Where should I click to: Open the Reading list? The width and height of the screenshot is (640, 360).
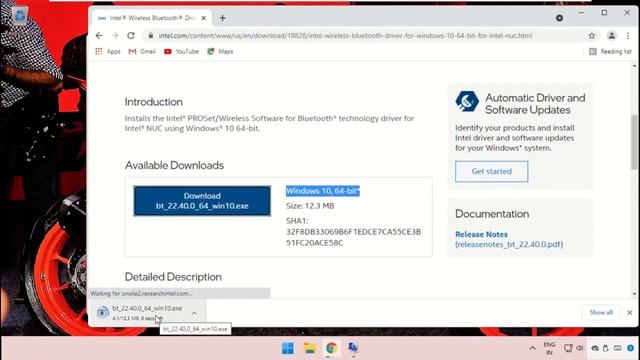pos(610,51)
